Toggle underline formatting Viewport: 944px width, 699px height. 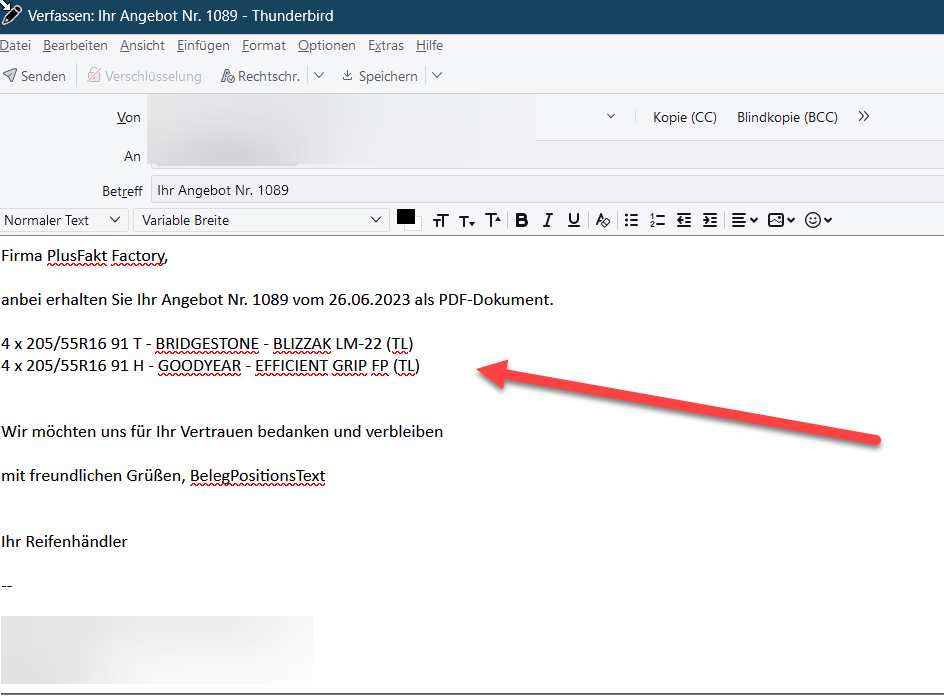574,220
